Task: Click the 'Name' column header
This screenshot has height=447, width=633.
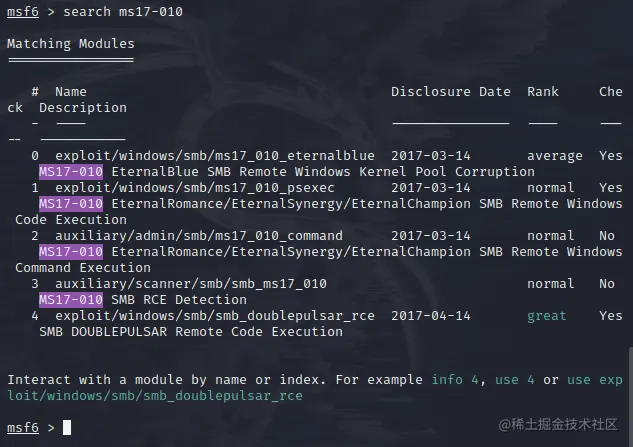Action: [x=71, y=92]
